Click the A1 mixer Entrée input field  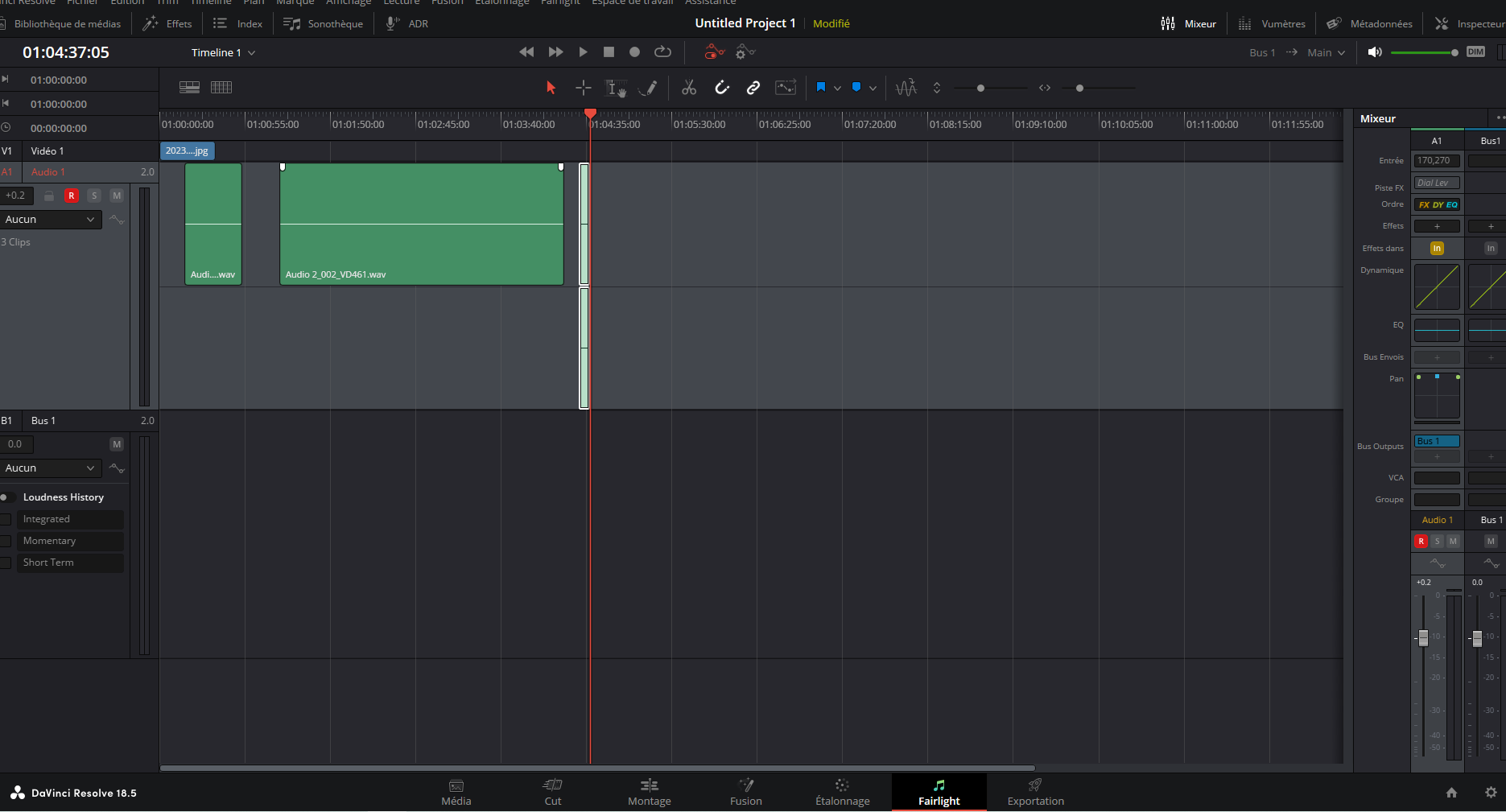pyautogui.click(x=1437, y=161)
